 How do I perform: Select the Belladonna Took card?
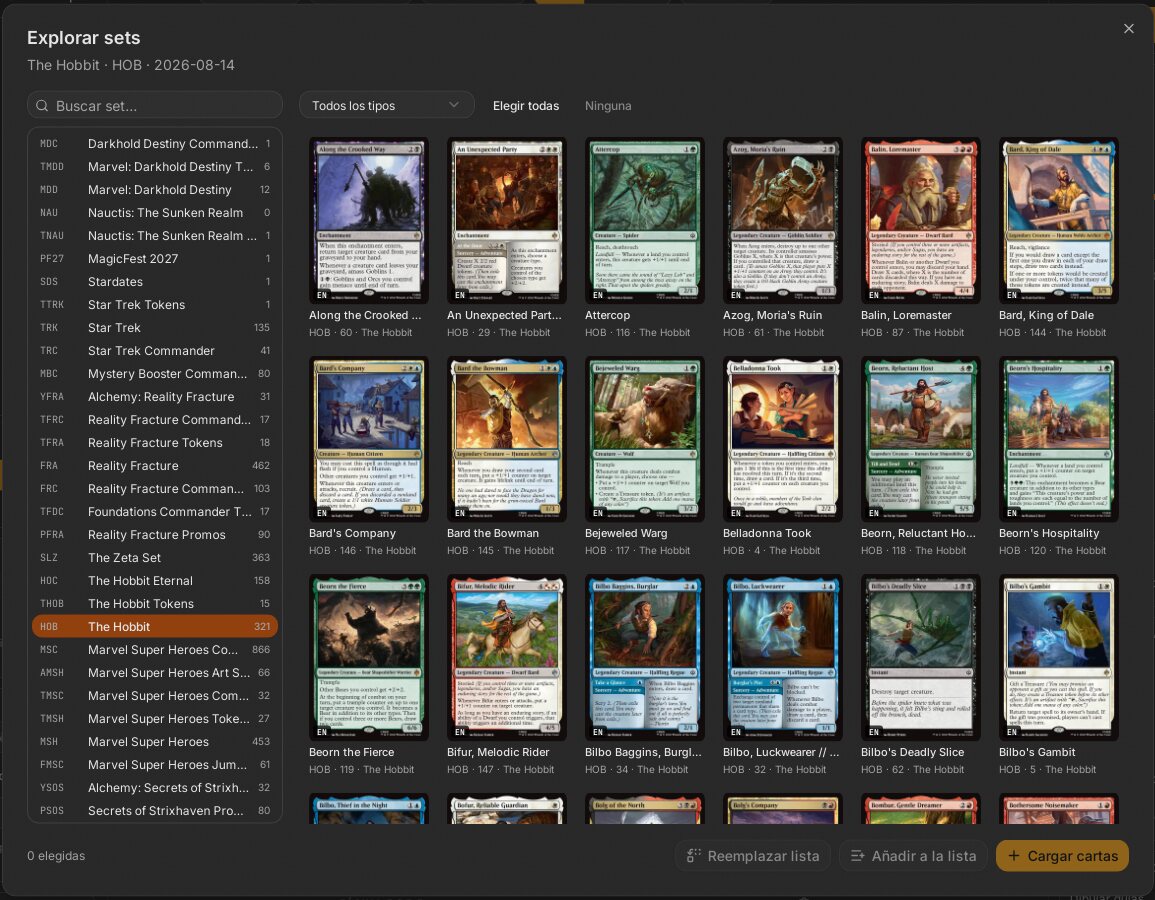pos(782,439)
